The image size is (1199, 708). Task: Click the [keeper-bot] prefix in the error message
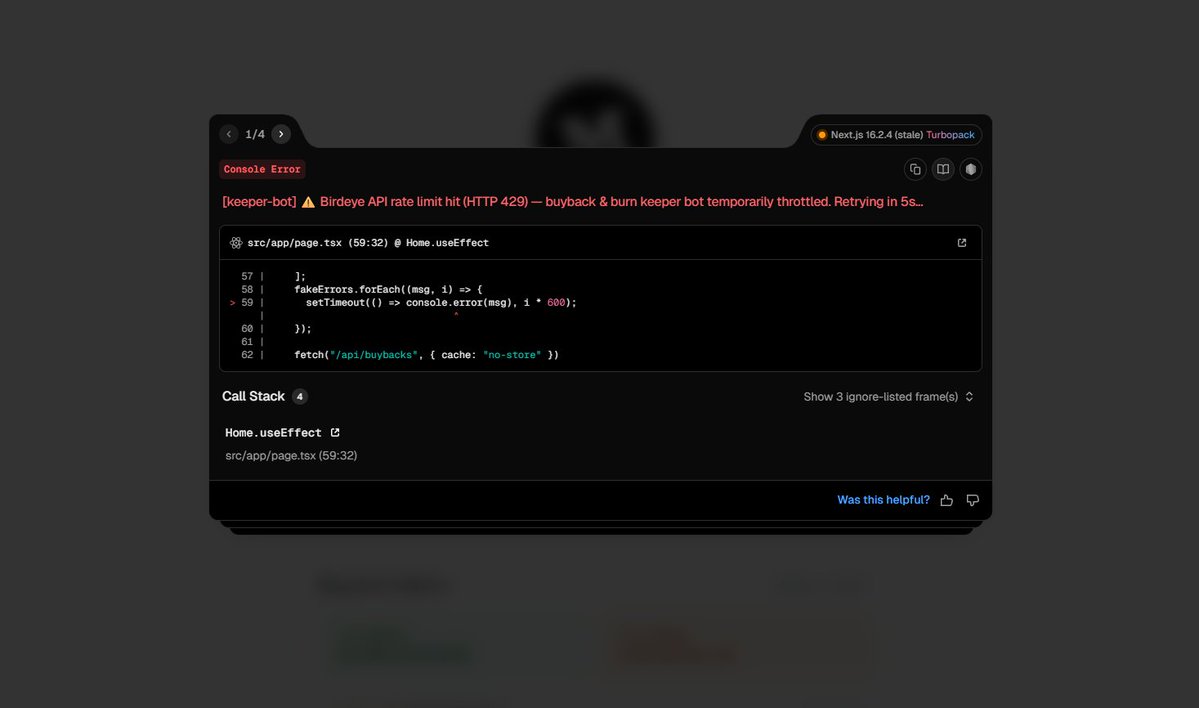tap(259, 202)
